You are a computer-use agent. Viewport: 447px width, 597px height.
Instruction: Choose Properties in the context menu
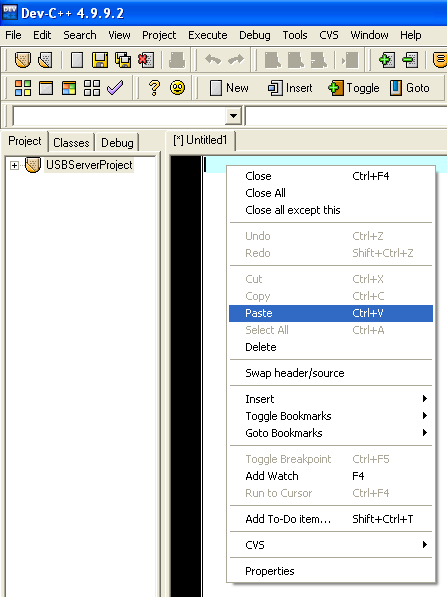331,571
